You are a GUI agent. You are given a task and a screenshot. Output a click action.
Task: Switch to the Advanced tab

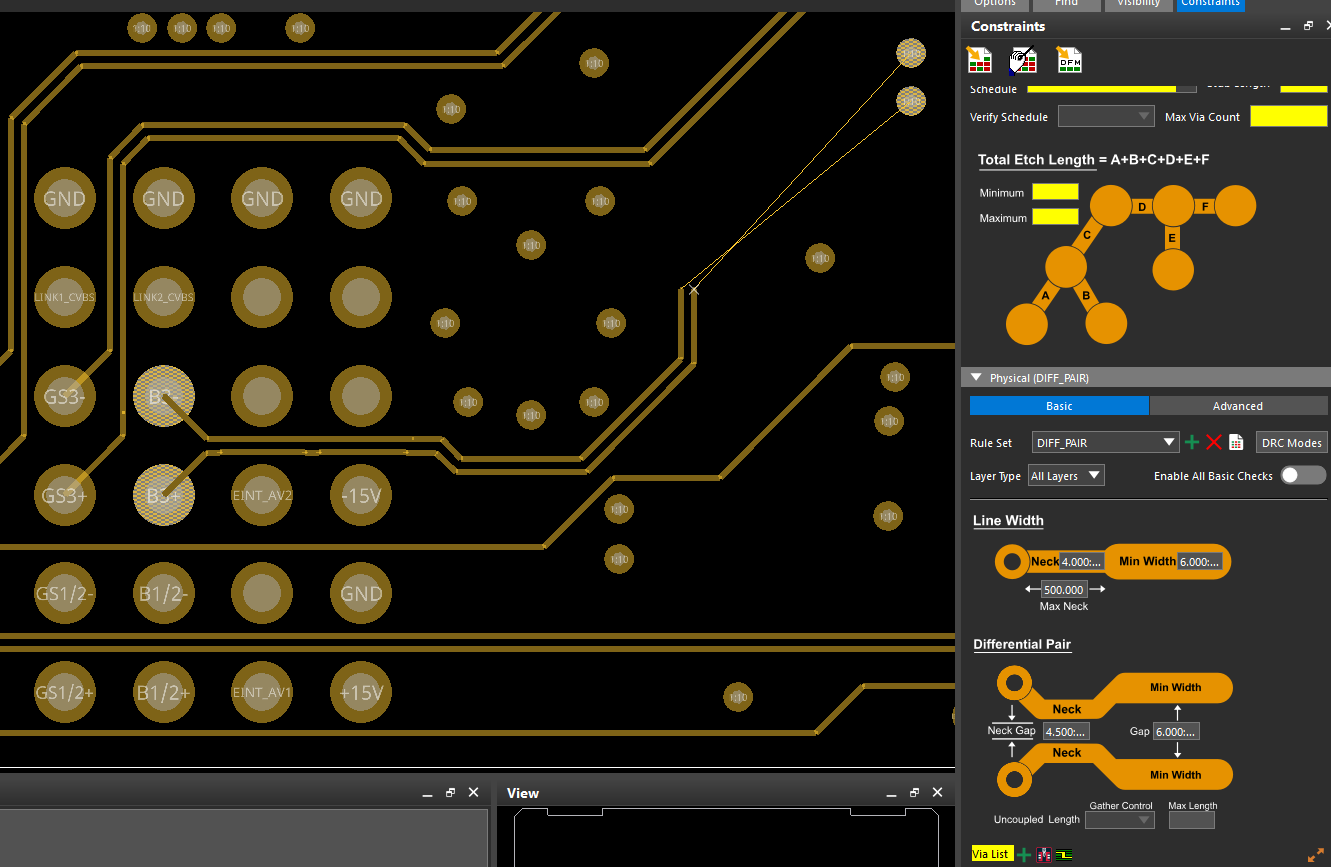(1238, 406)
